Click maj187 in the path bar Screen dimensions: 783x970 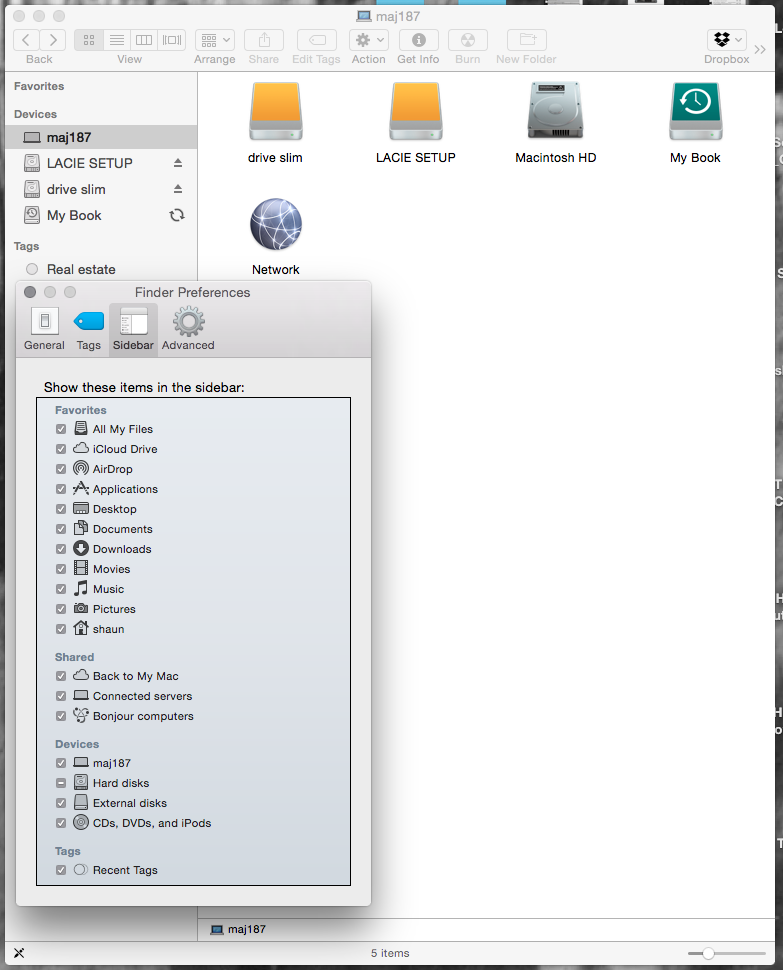238,929
